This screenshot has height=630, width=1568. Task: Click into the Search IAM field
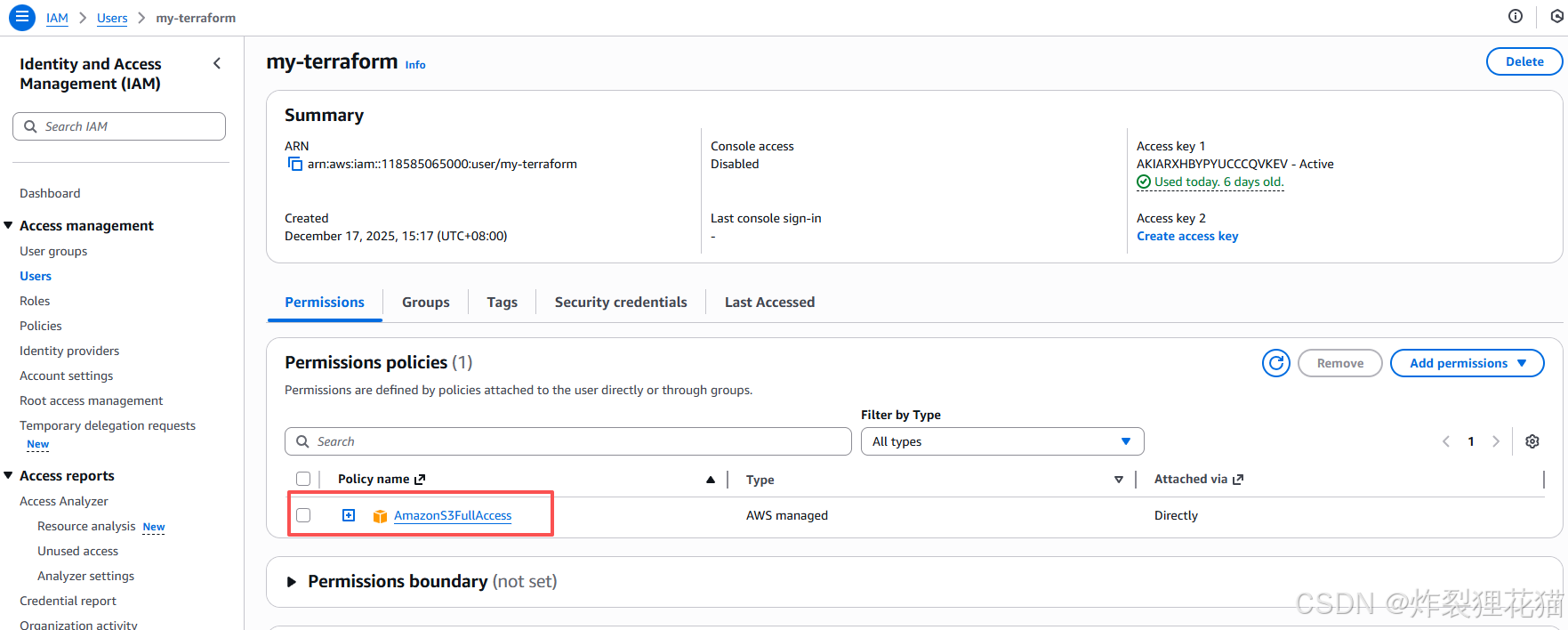pyautogui.click(x=119, y=126)
